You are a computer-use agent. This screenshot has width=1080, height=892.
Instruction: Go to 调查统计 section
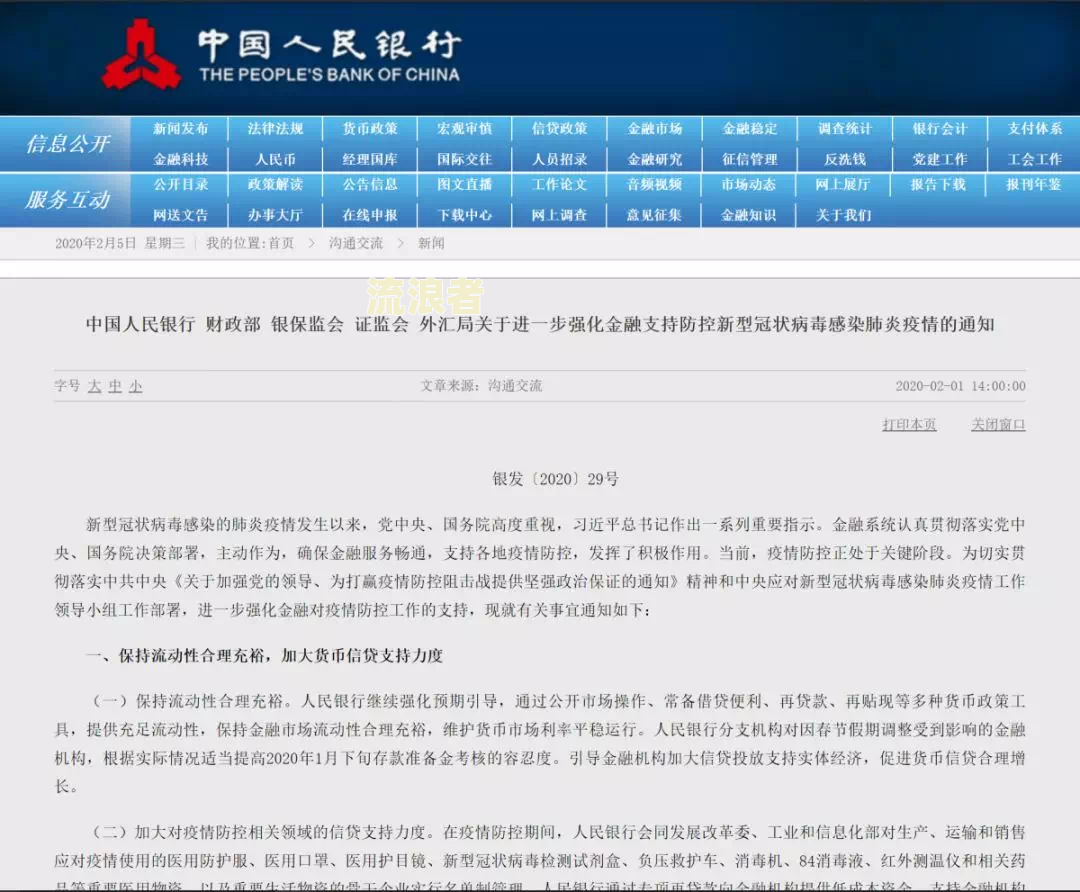pos(844,129)
